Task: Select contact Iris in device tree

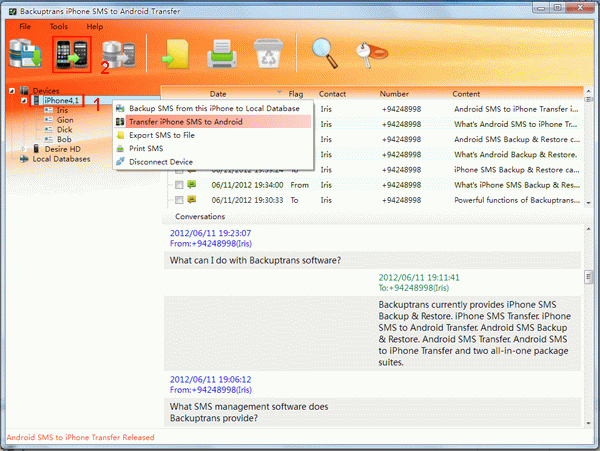Action: click(62, 110)
